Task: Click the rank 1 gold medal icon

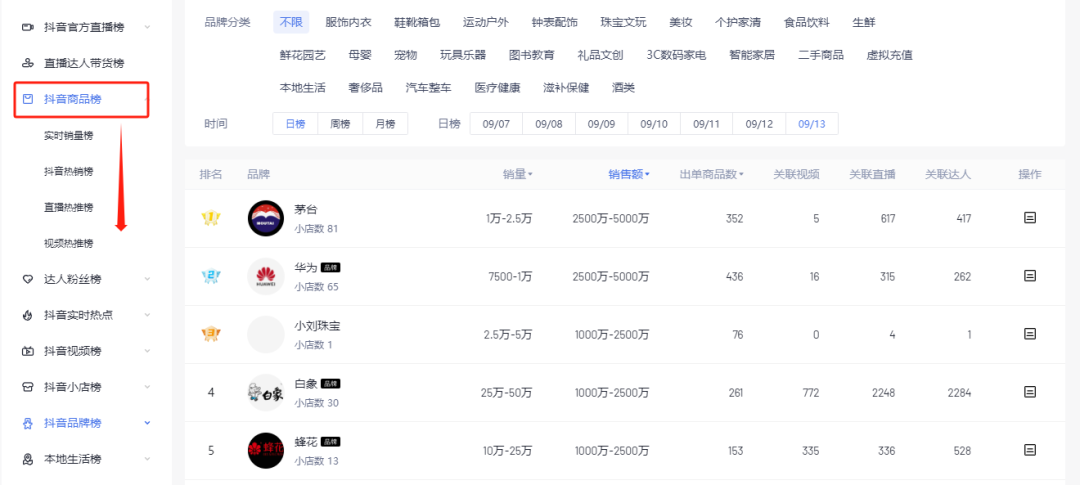Action: pyautogui.click(x=211, y=218)
